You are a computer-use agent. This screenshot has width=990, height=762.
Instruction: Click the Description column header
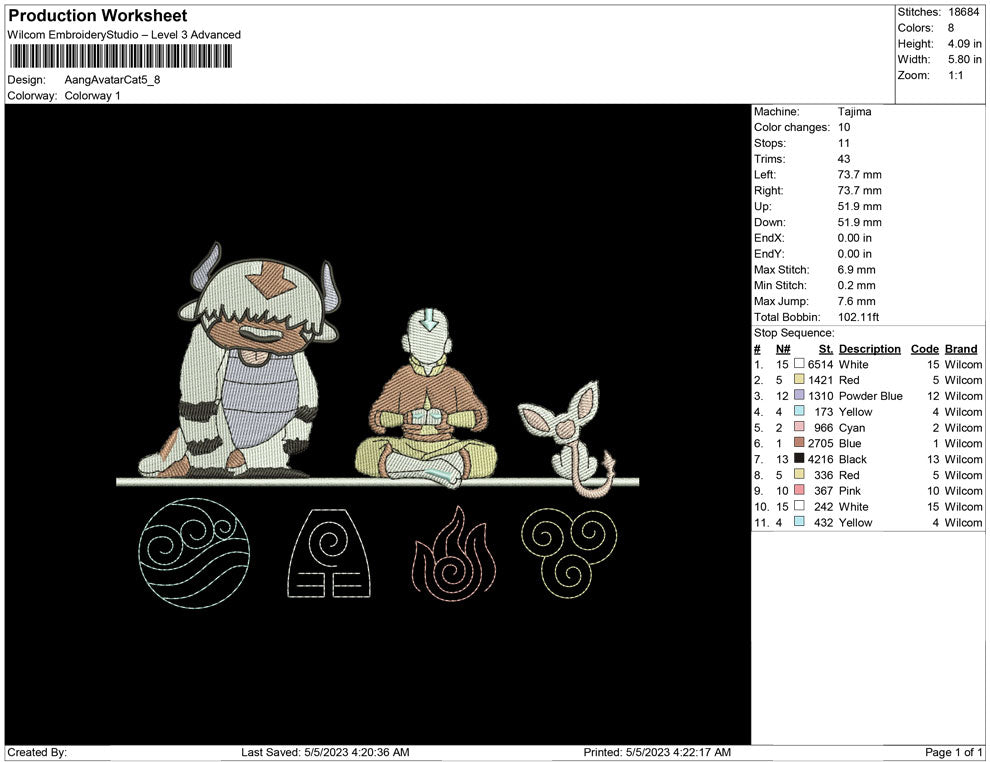click(869, 349)
